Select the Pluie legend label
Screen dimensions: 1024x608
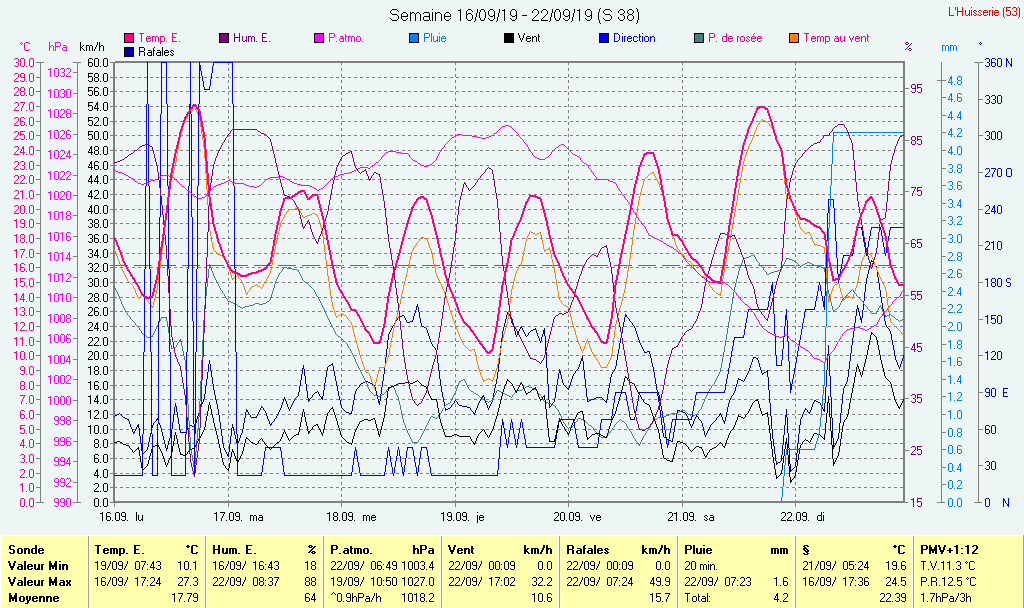coord(435,39)
